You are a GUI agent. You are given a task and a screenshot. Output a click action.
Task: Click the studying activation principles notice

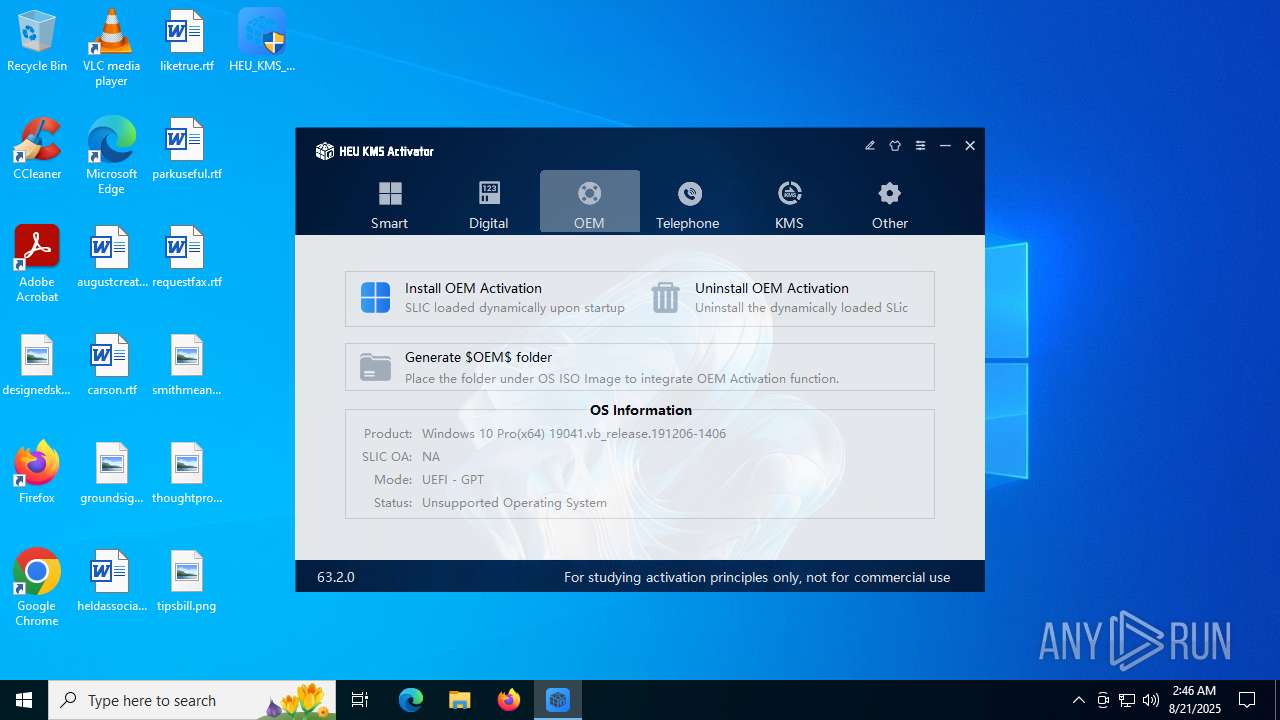point(757,577)
